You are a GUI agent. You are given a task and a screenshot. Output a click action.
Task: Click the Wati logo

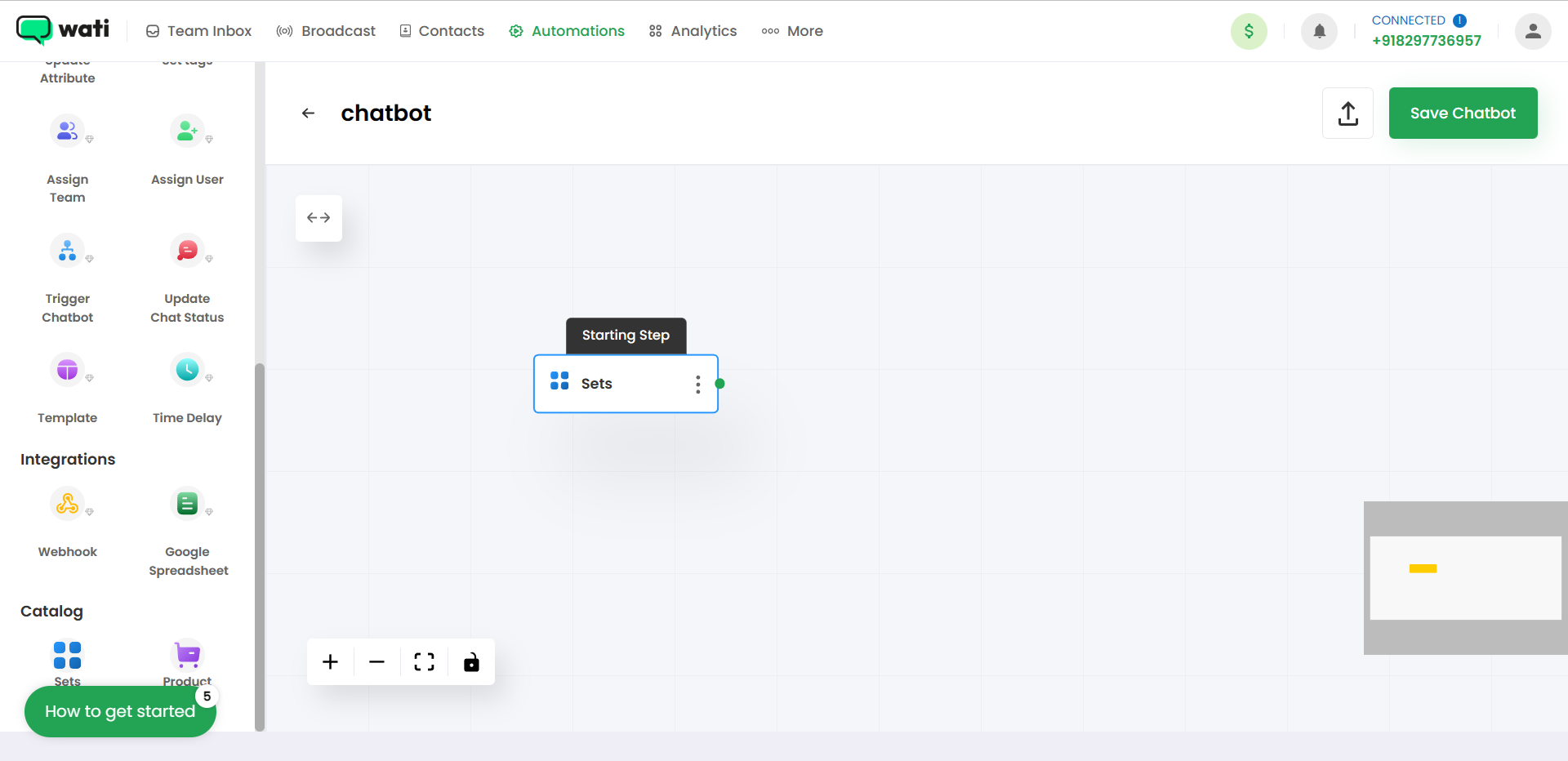(x=63, y=30)
